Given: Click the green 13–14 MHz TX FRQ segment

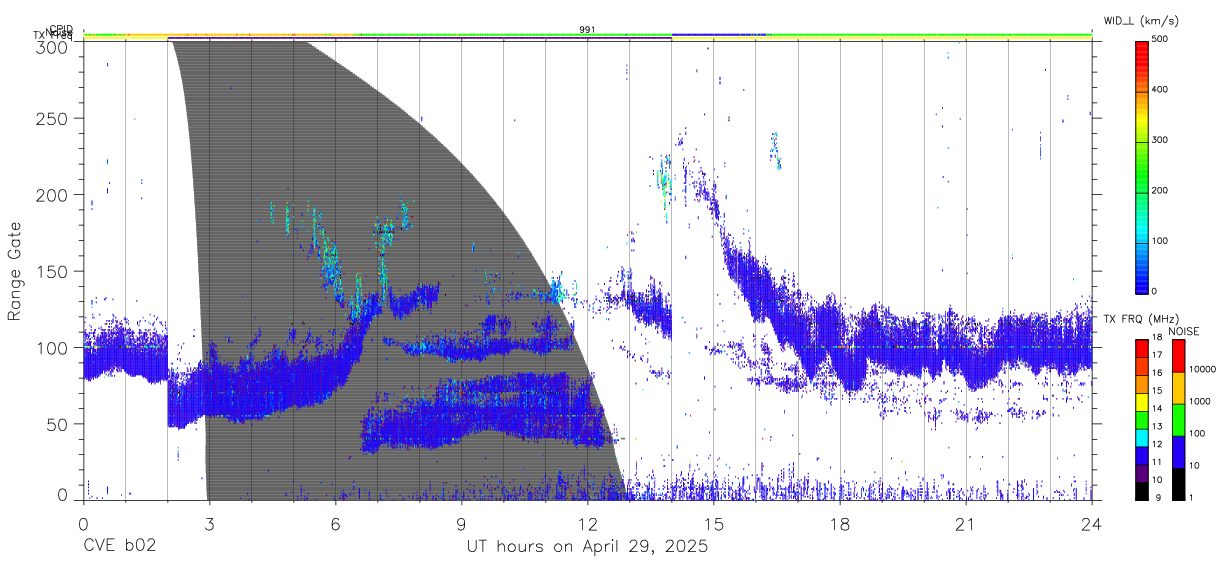Looking at the screenshot, I should [1142, 419].
